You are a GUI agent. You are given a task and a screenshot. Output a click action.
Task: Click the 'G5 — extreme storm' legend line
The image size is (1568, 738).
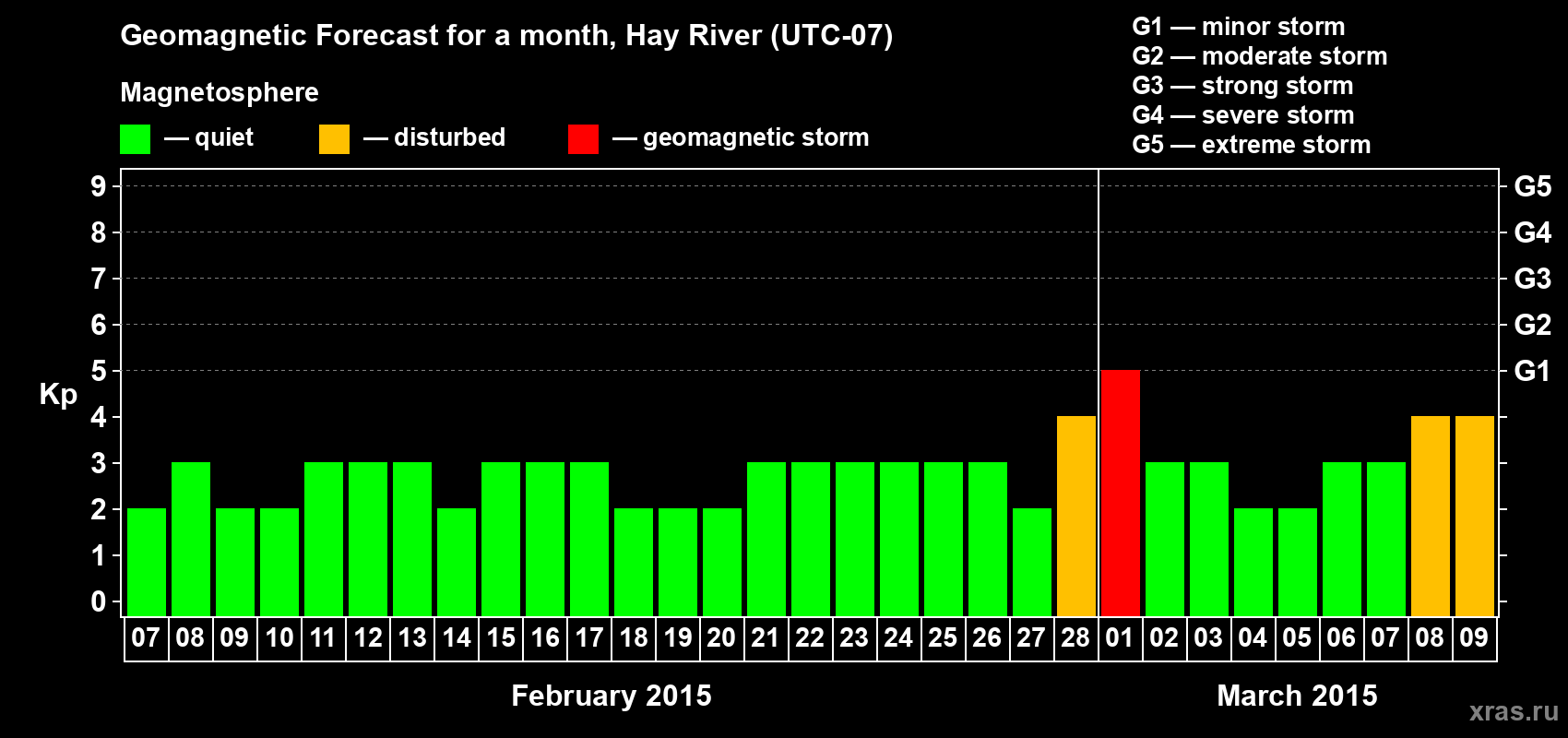(x=1251, y=145)
